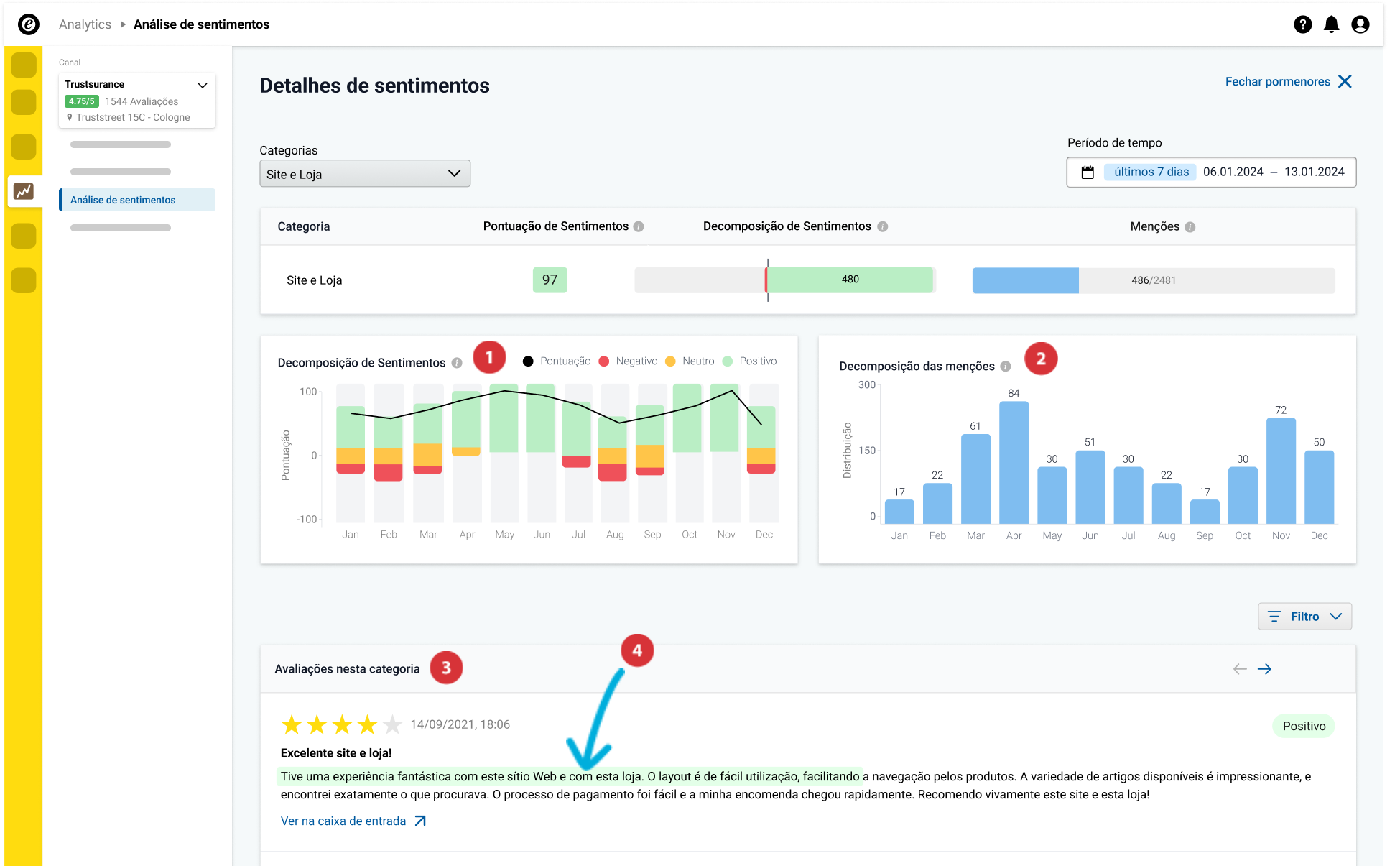Info icon next to Decomposição das menções
The width and height of the screenshot is (1400, 866).
coord(1006,367)
